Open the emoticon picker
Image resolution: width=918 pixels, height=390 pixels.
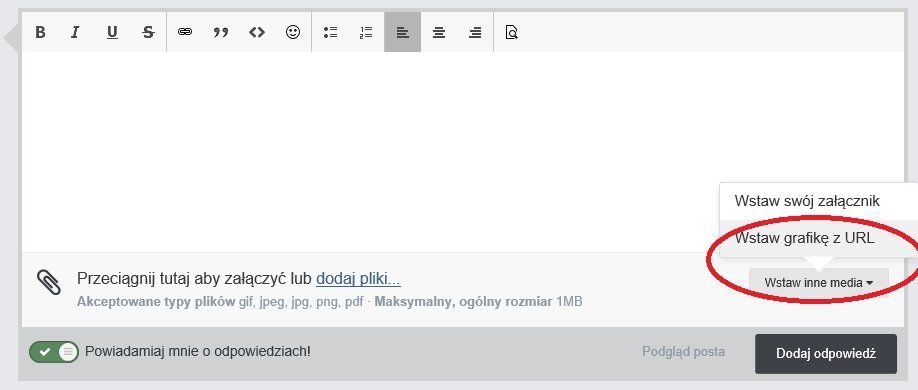(293, 32)
